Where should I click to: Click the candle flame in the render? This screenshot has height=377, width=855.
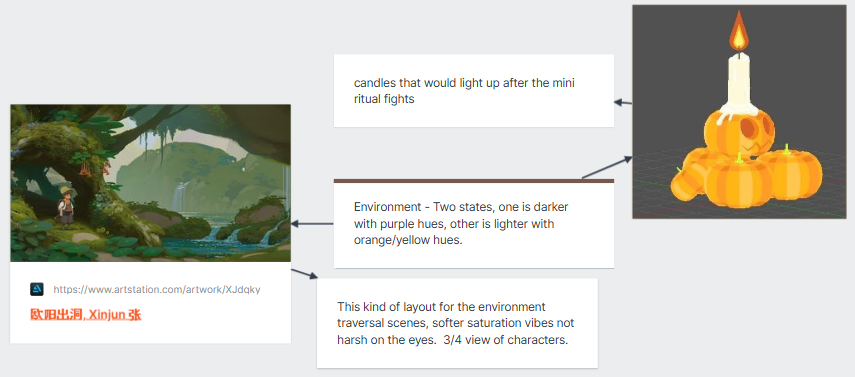(739, 32)
